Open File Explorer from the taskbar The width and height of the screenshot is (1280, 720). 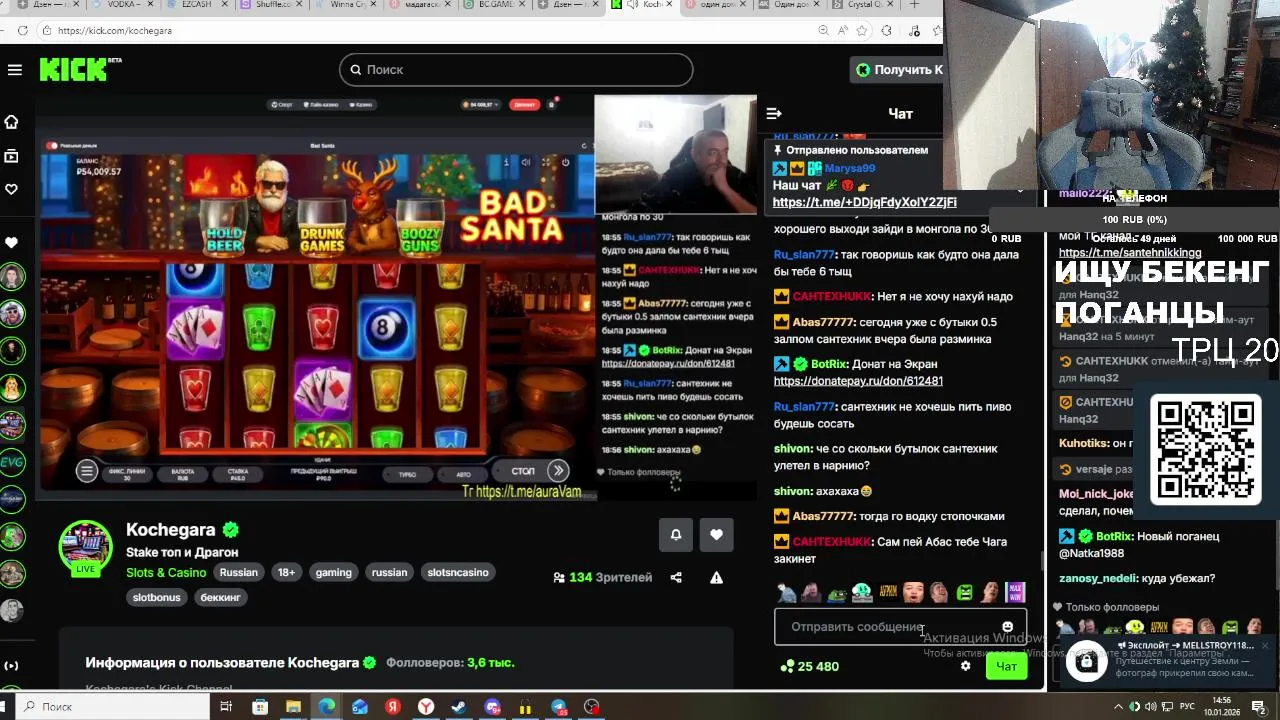tap(293, 707)
